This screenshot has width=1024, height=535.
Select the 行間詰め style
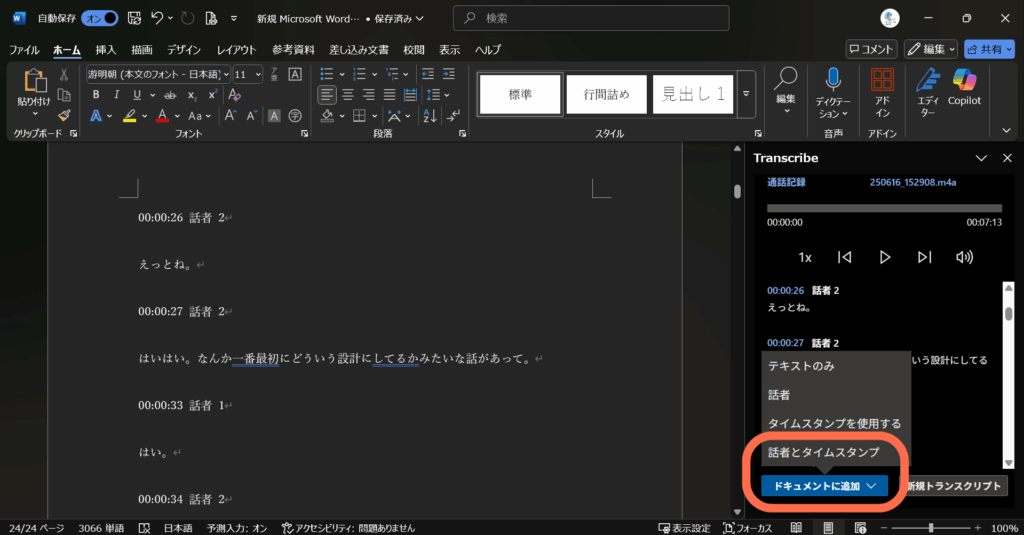tap(607, 95)
